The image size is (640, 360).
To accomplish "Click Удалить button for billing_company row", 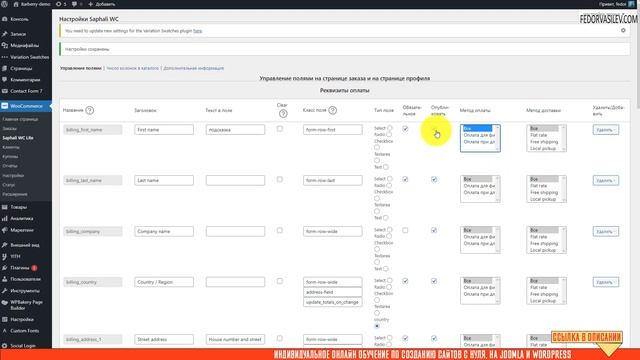I will [606, 231].
